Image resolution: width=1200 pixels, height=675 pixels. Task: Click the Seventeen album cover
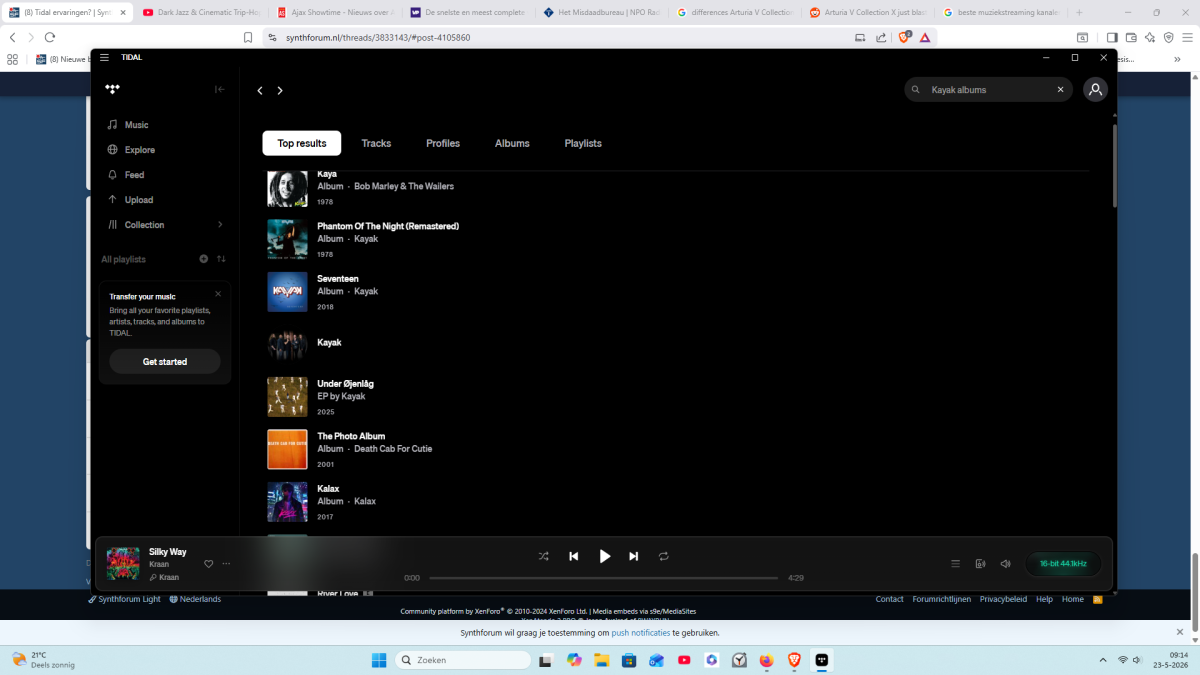pos(287,292)
